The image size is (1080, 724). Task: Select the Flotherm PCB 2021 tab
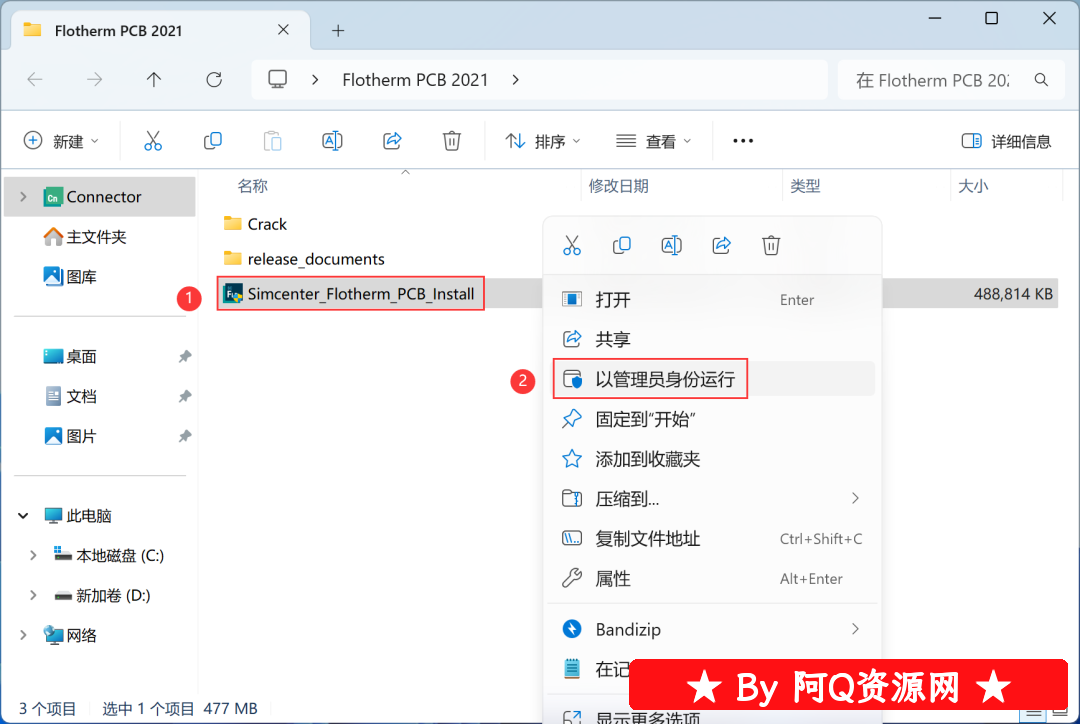pyautogui.click(x=160, y=30)
